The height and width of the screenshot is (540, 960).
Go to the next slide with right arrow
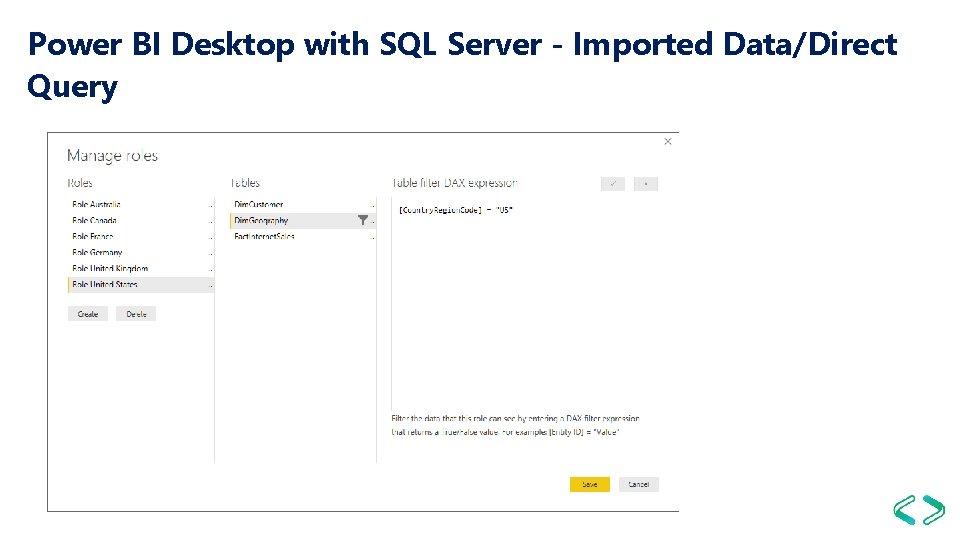click(x=933, y=509)
